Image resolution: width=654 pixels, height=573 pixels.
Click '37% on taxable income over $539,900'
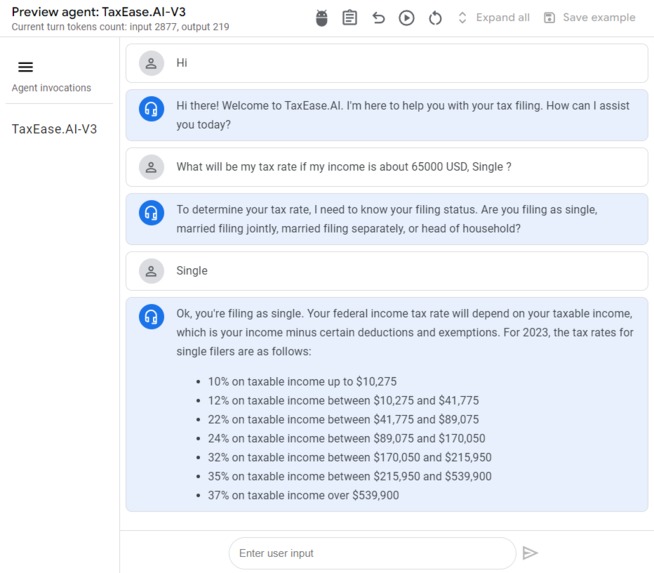point(303,495)
